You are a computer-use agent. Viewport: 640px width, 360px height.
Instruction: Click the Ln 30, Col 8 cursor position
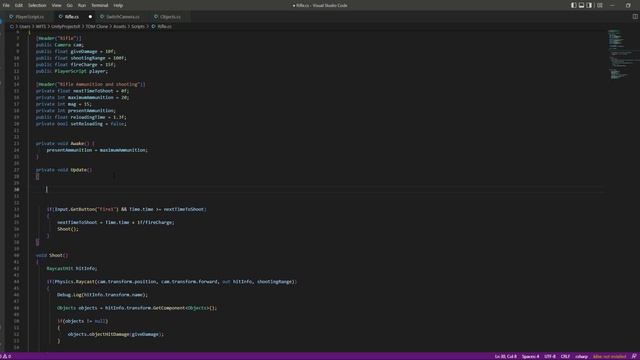click(x=505, y=356)
